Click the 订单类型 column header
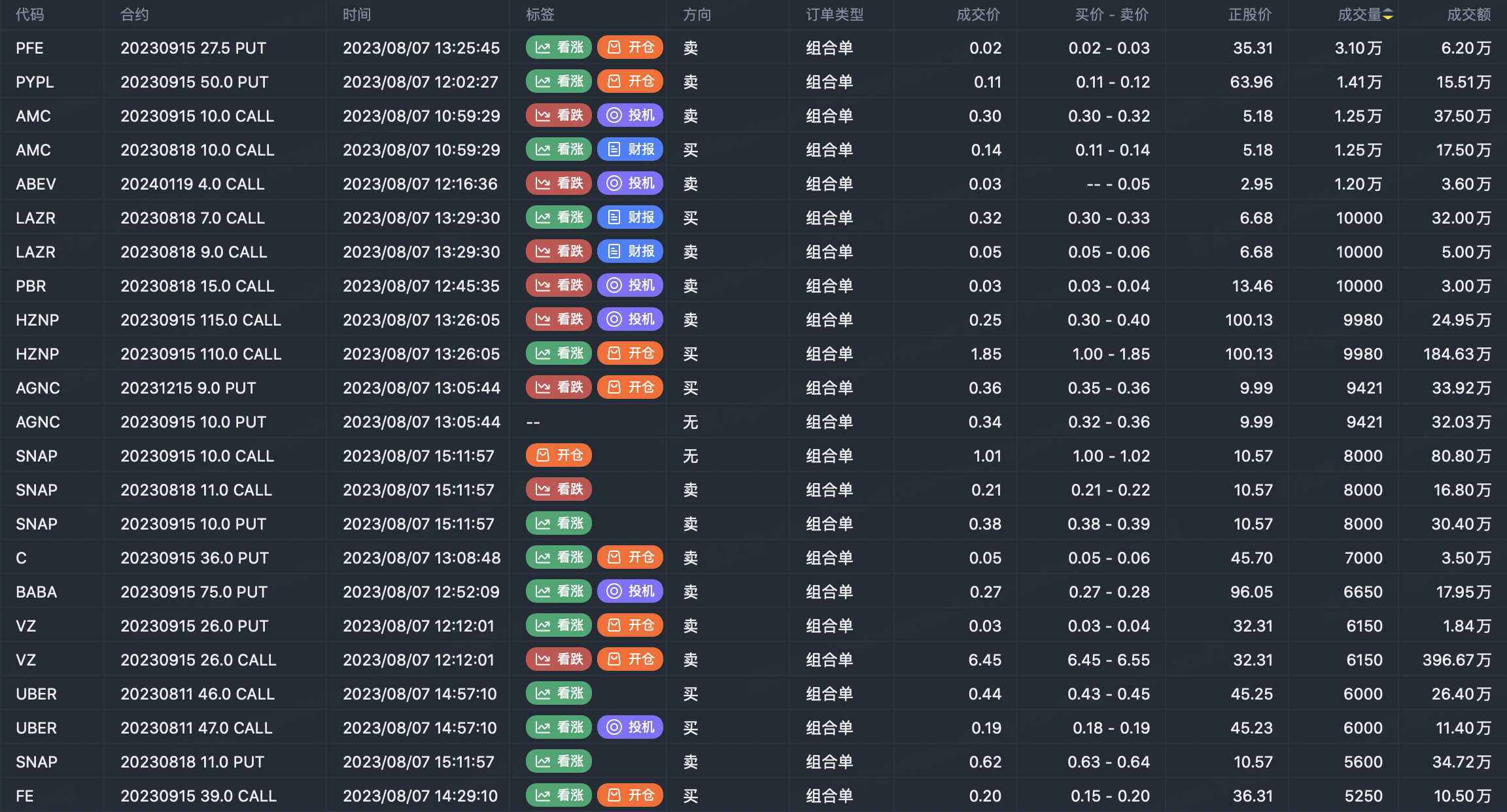 pyautogui.click(x=835, y=14)
